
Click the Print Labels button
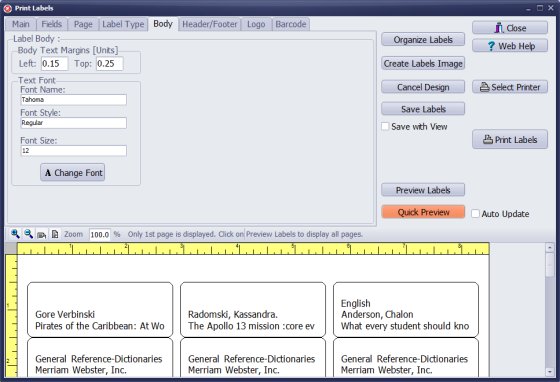510,139
